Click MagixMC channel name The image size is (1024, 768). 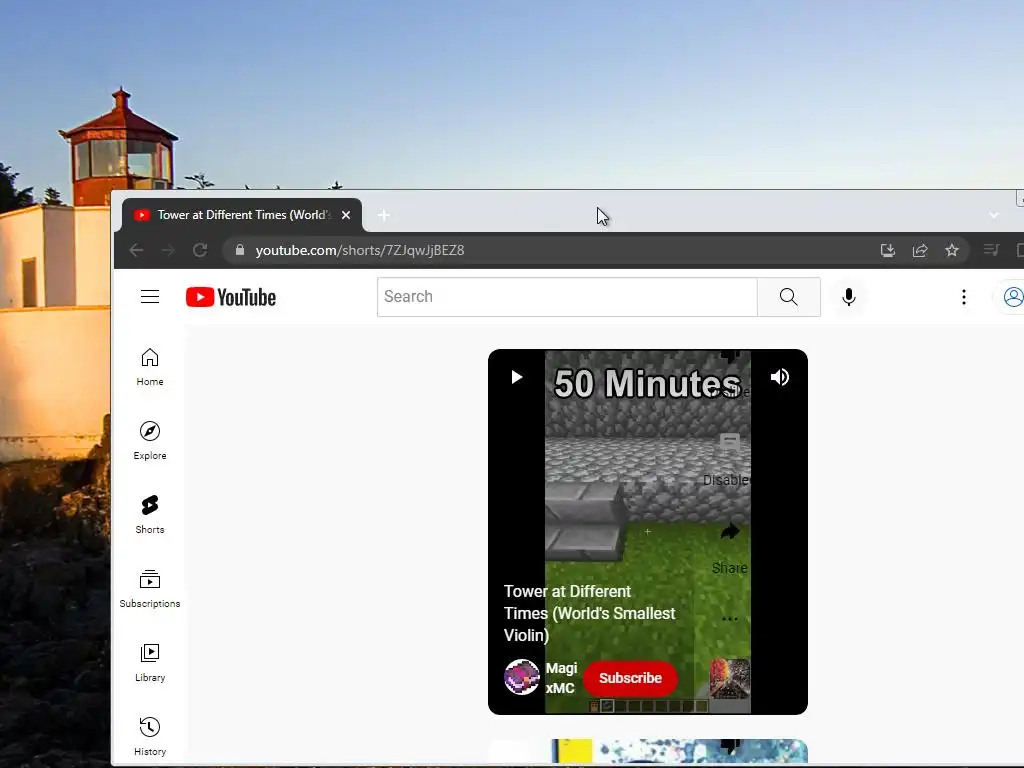pos(561,678)
